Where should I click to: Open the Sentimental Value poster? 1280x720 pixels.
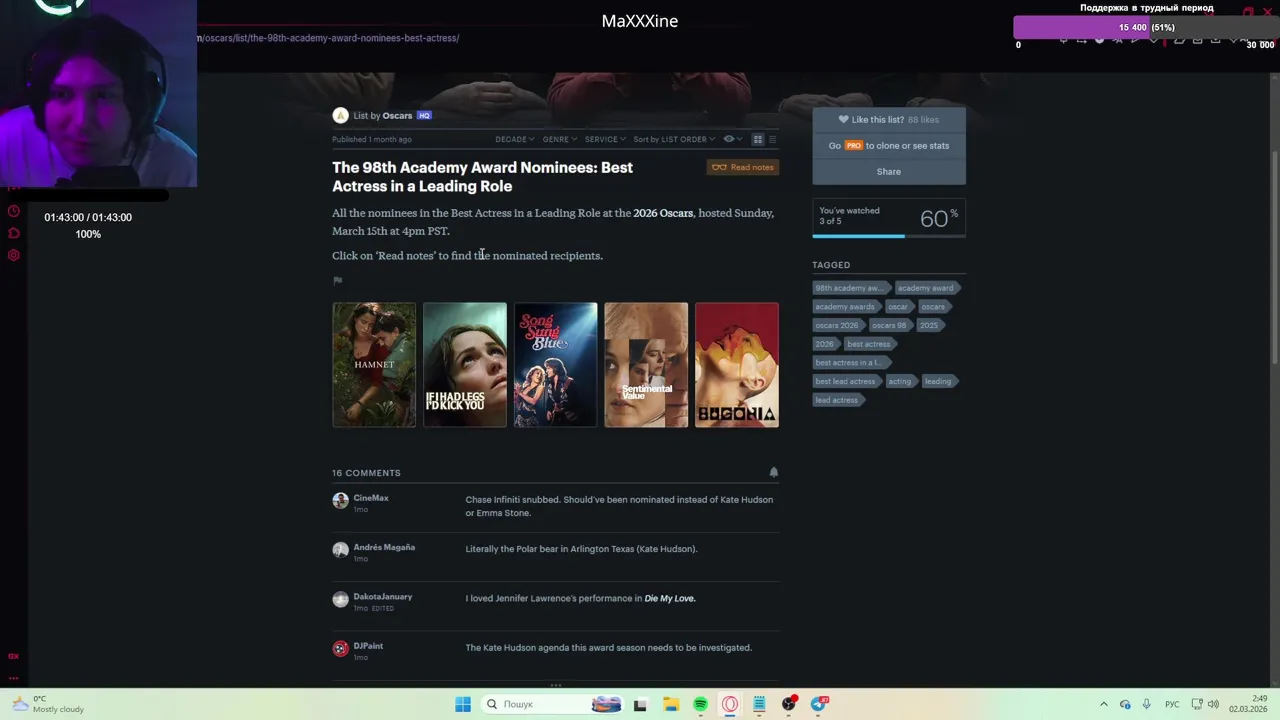coord(646,365)
